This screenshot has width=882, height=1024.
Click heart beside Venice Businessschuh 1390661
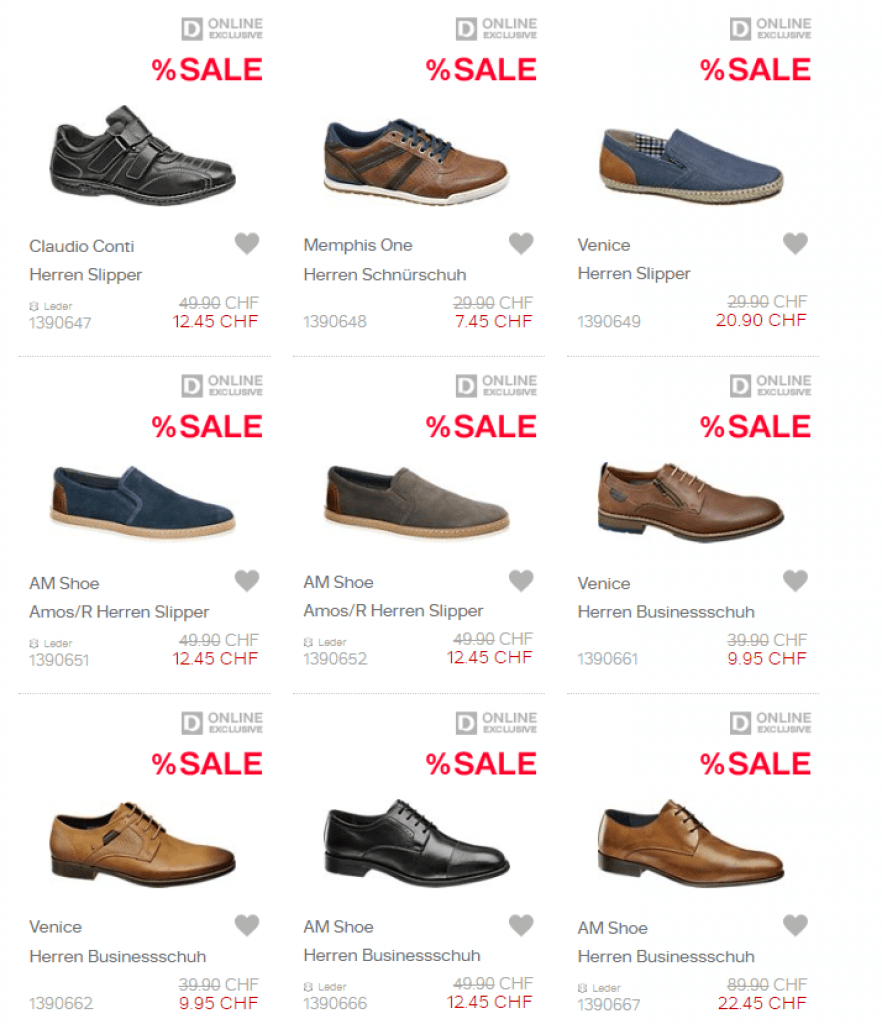pos(795,580)
